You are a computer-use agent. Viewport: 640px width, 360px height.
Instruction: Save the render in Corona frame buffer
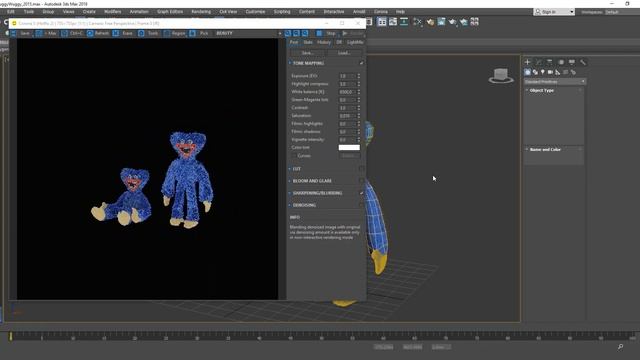pyautogui.click(x=21, y=33)
